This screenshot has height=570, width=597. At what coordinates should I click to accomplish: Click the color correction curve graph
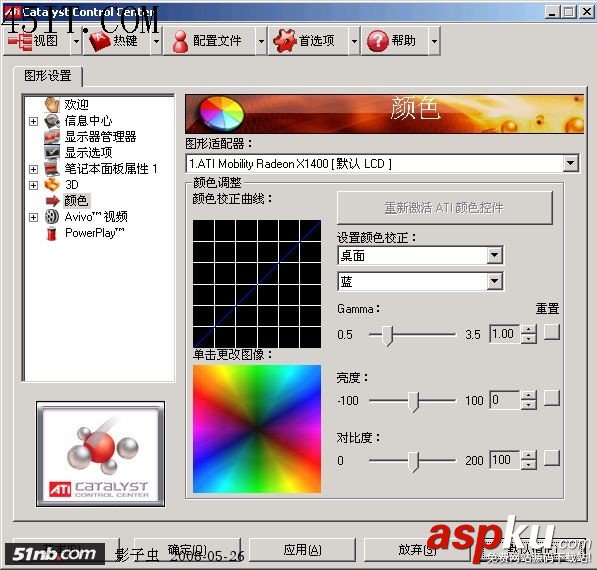click(257, 284)
